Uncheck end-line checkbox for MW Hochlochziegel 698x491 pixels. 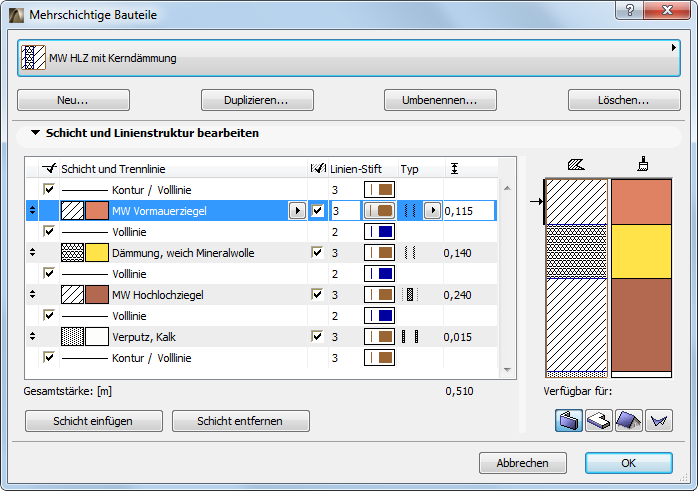point(317,294)
